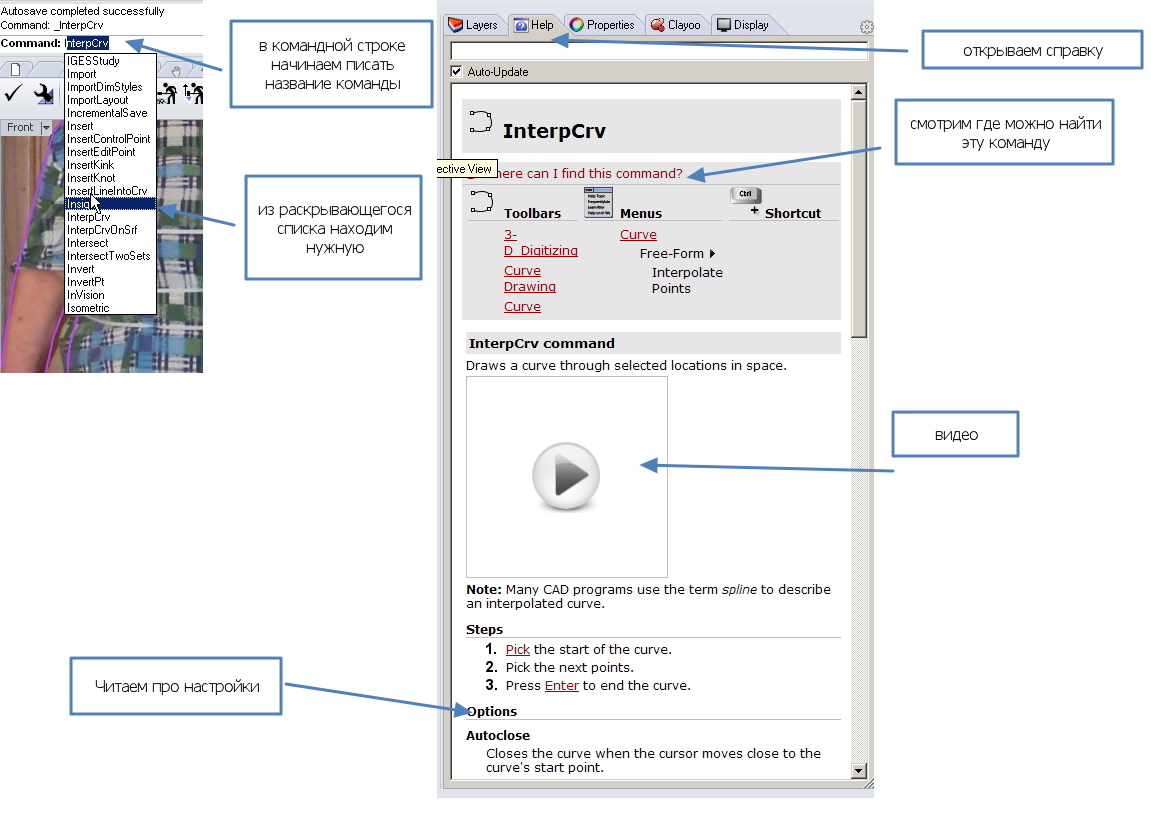Click the 'Command: _InterpCrv' history line
The image size is (1151, 814).
pyautogui.click(x=52, y=25)
